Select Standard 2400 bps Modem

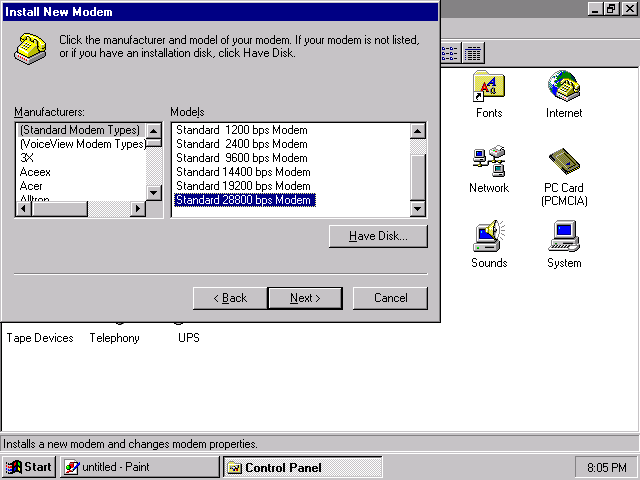coord(242,144)
